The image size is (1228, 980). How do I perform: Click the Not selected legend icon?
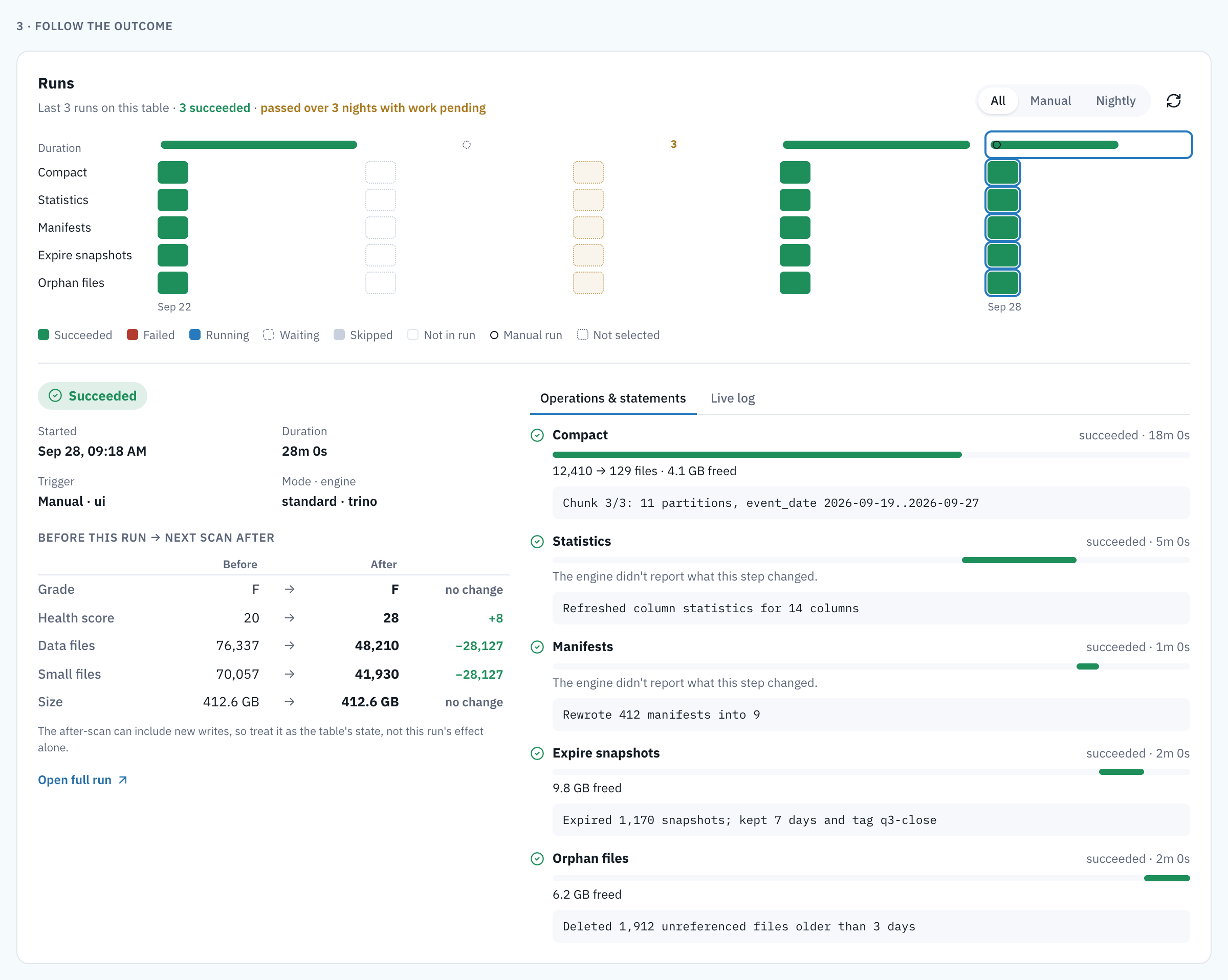[x=582, y=335]
